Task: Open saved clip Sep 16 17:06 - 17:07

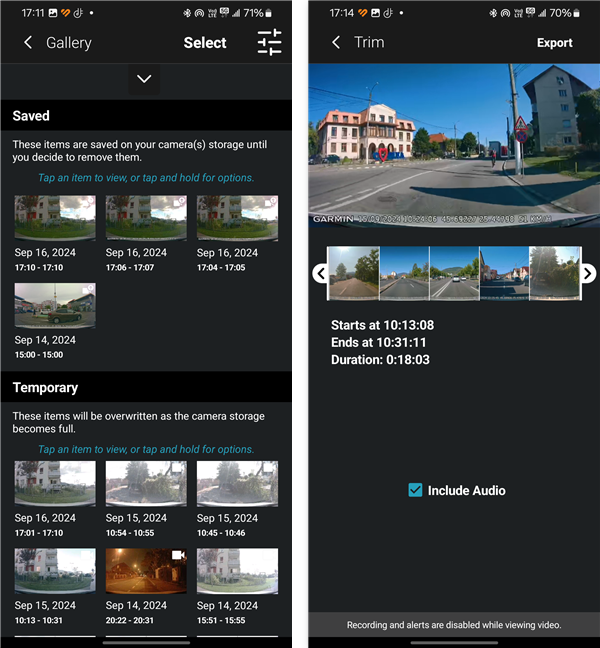Action: pos(146,218)
